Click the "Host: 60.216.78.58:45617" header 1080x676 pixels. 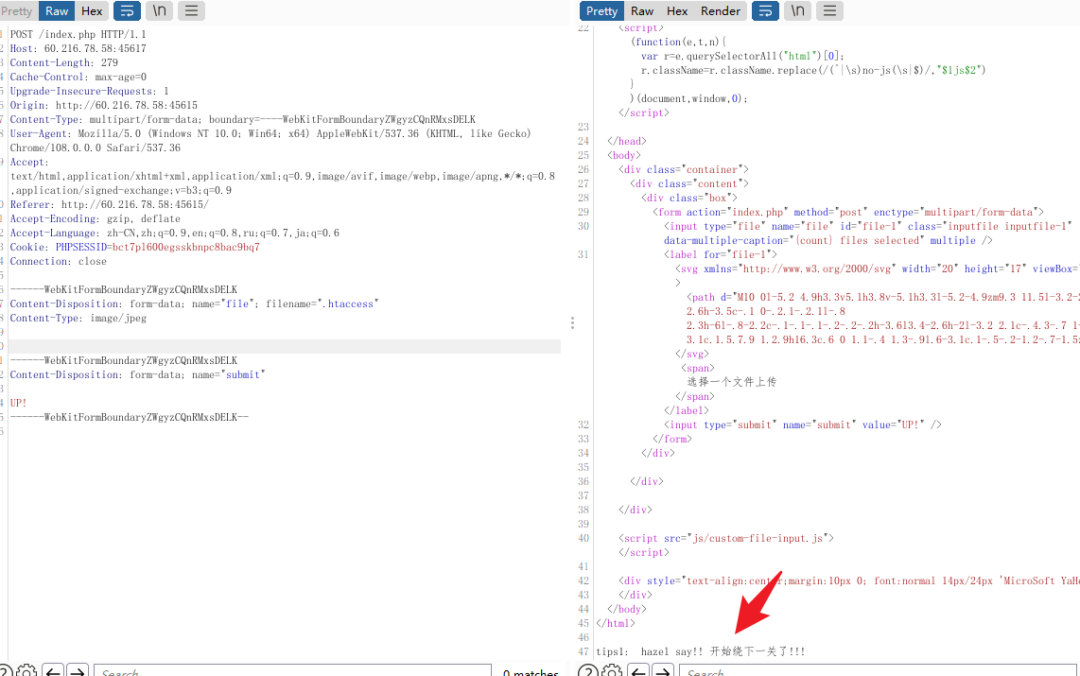(x=78, y=49)
